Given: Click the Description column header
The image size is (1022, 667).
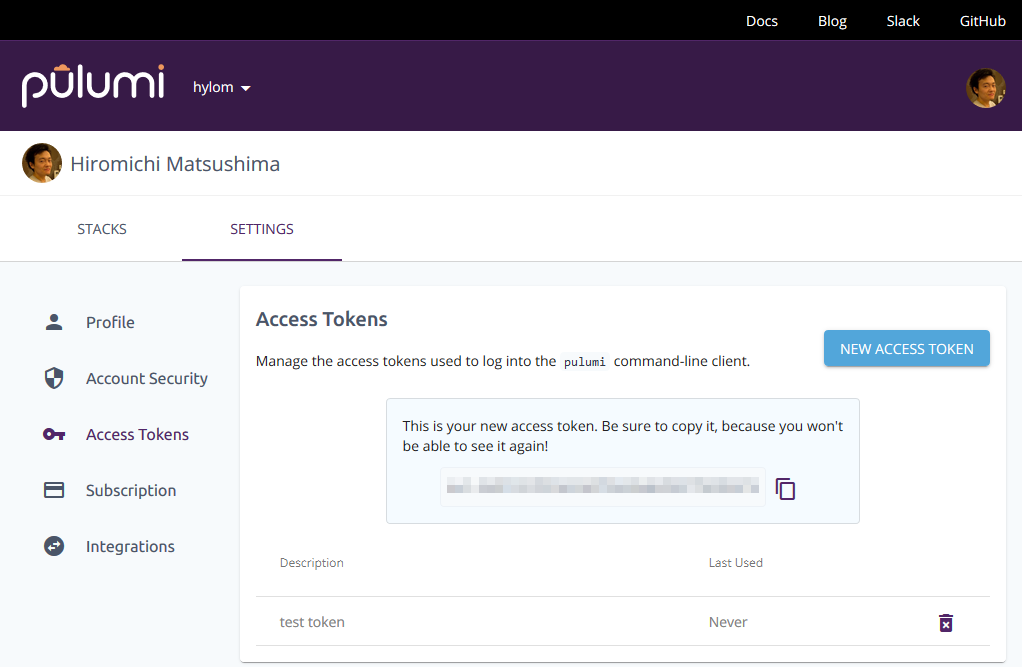Looking at the screenshot, I should 312,563.
